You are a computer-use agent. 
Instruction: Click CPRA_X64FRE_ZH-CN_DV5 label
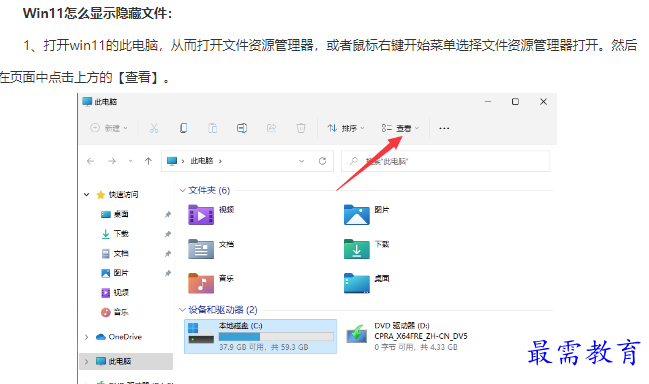[x=421, y=336]
